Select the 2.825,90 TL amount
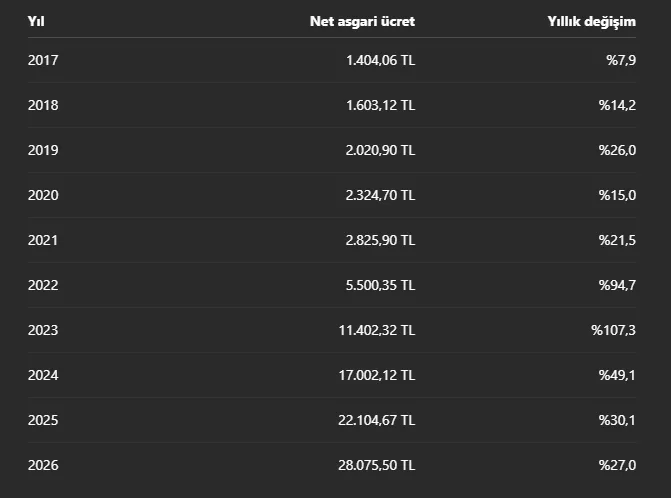 coord(380,240)
